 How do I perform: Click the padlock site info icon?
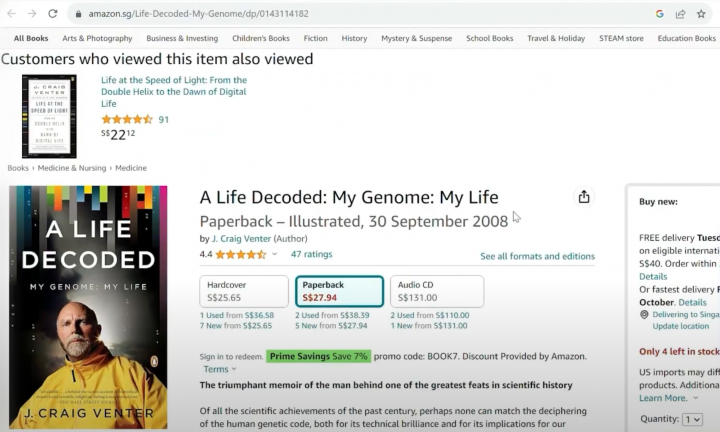click(x=78, y=14)
